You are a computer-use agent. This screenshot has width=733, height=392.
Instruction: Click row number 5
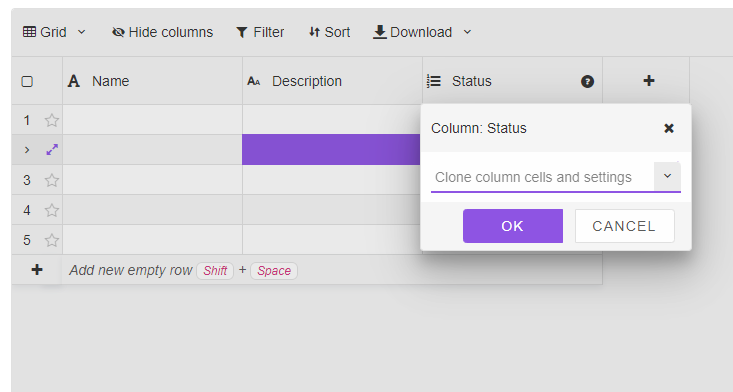coord(27,240)
